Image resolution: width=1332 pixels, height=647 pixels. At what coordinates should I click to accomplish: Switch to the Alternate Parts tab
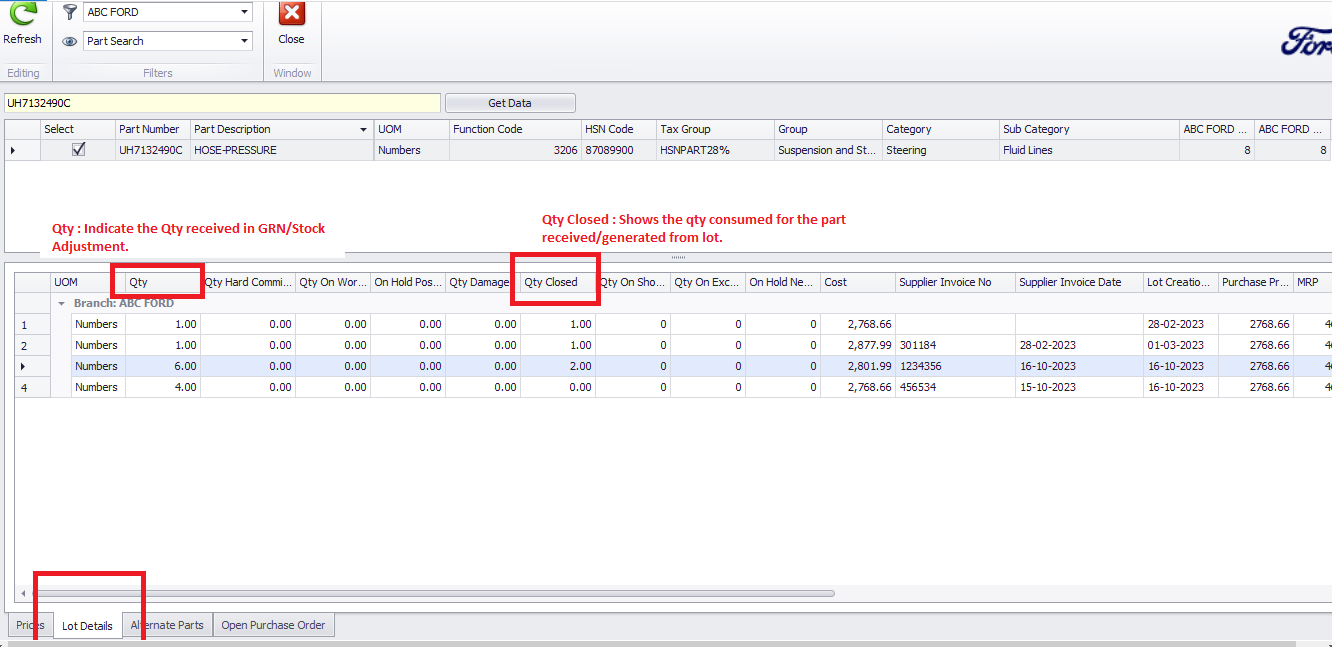167,625
